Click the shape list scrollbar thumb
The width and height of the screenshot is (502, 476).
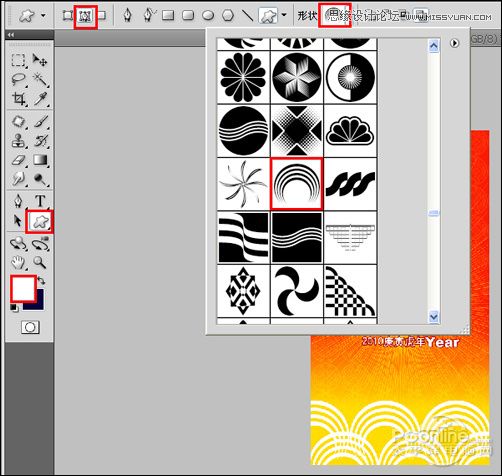pyautogui.click(x=433, y=213)
